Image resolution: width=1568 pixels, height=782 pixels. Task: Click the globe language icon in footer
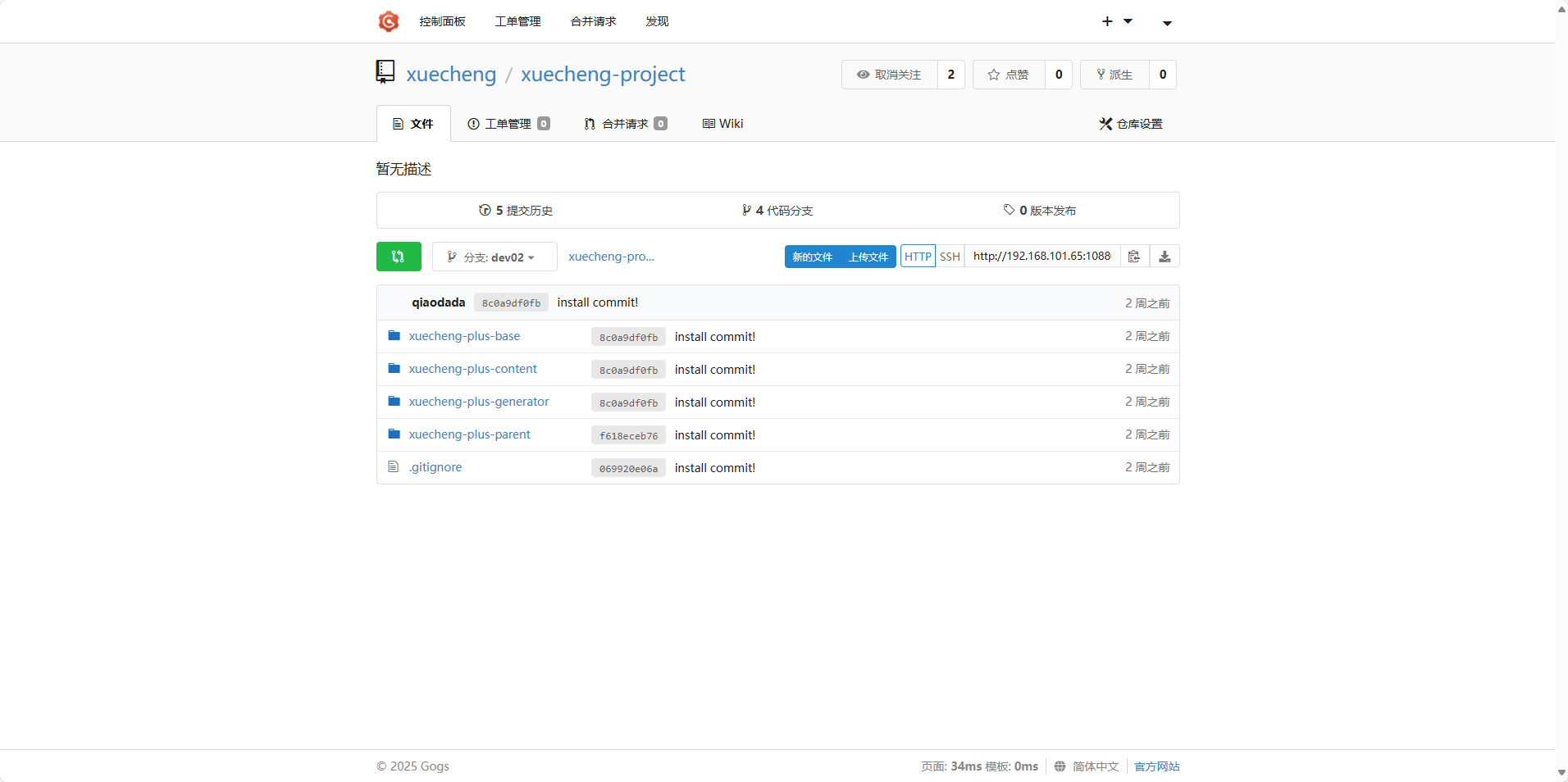[1060, 766]
